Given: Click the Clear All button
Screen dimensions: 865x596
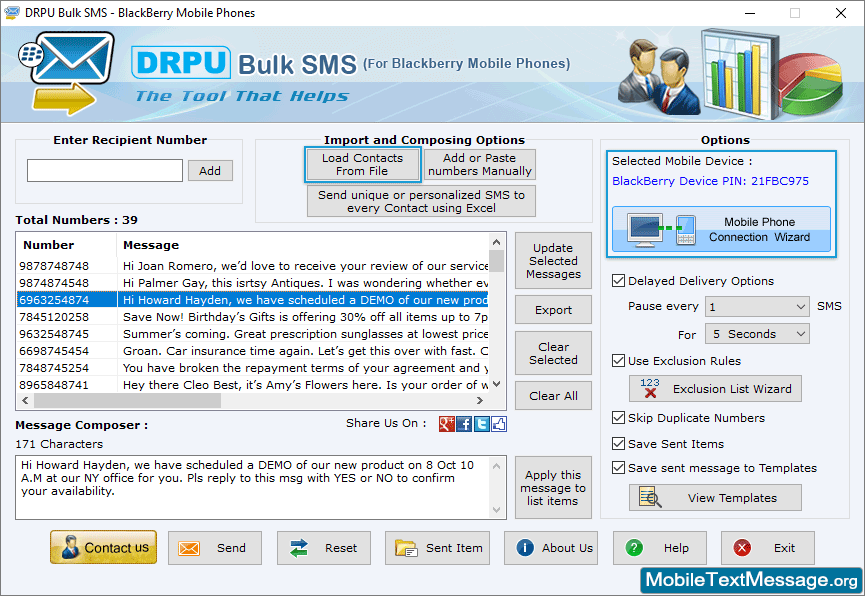Looking at the screenshot, I should coord(553,396).
